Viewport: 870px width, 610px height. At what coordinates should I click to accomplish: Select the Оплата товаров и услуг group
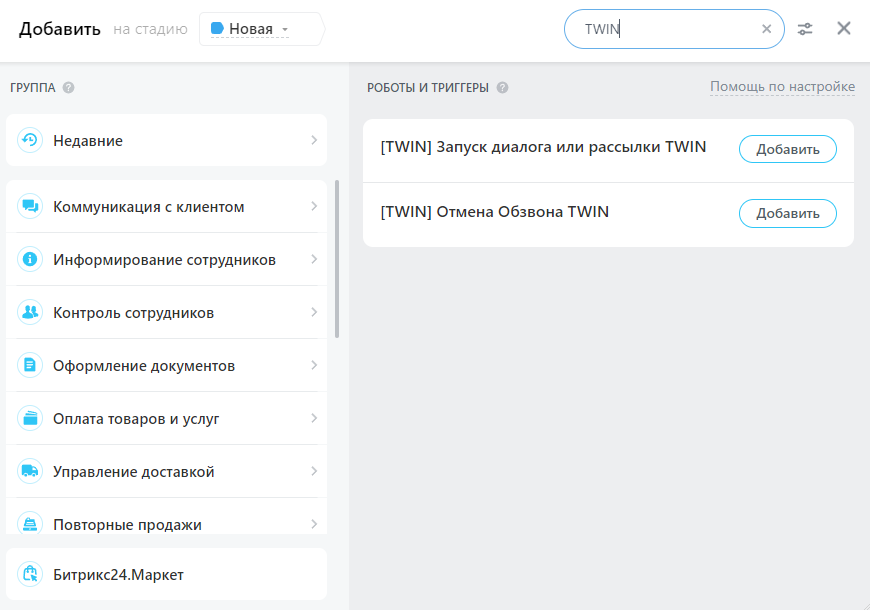166,418
